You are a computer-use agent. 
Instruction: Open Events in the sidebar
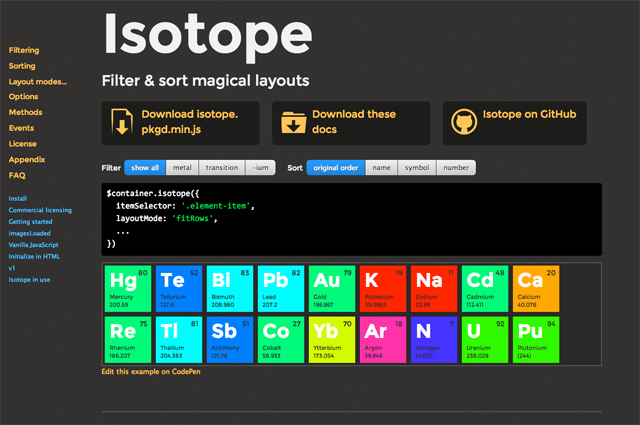21,128
